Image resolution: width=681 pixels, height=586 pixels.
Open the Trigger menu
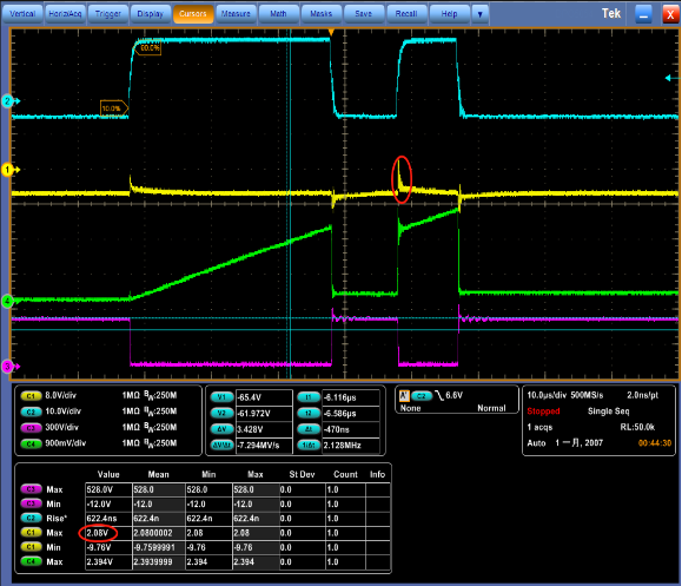[x=110, y=14]
